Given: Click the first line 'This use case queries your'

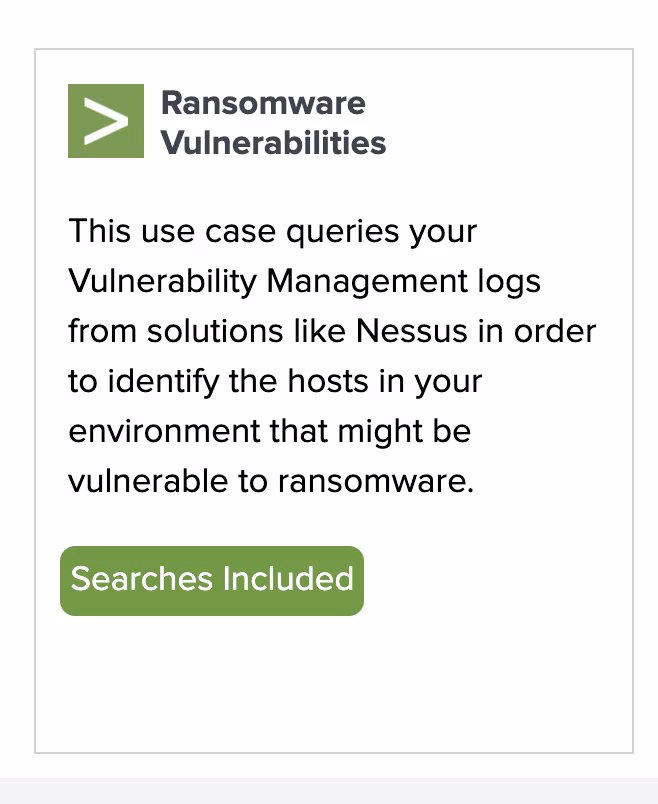Looking at the screenshot, I should 273,231.
